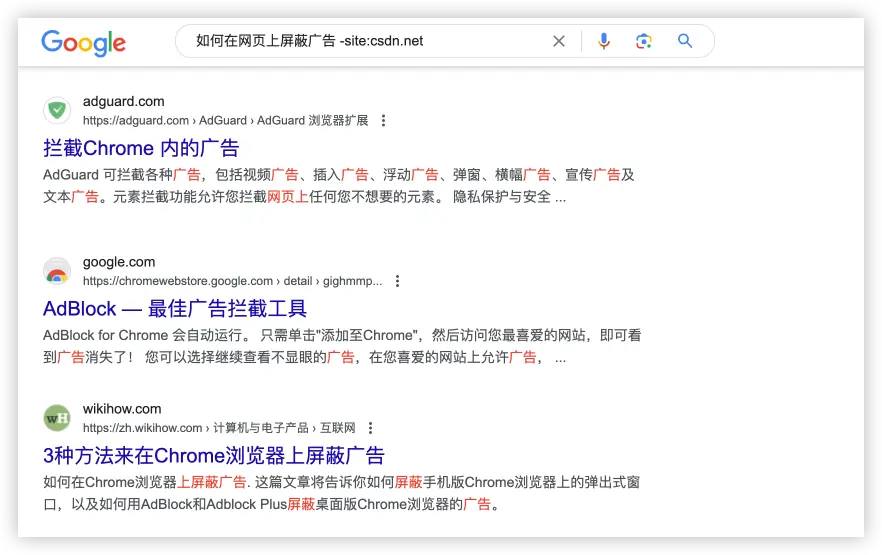Click the adguard.com site name
The width and height of the screenshot is (882, 555).
coord(124,101)
